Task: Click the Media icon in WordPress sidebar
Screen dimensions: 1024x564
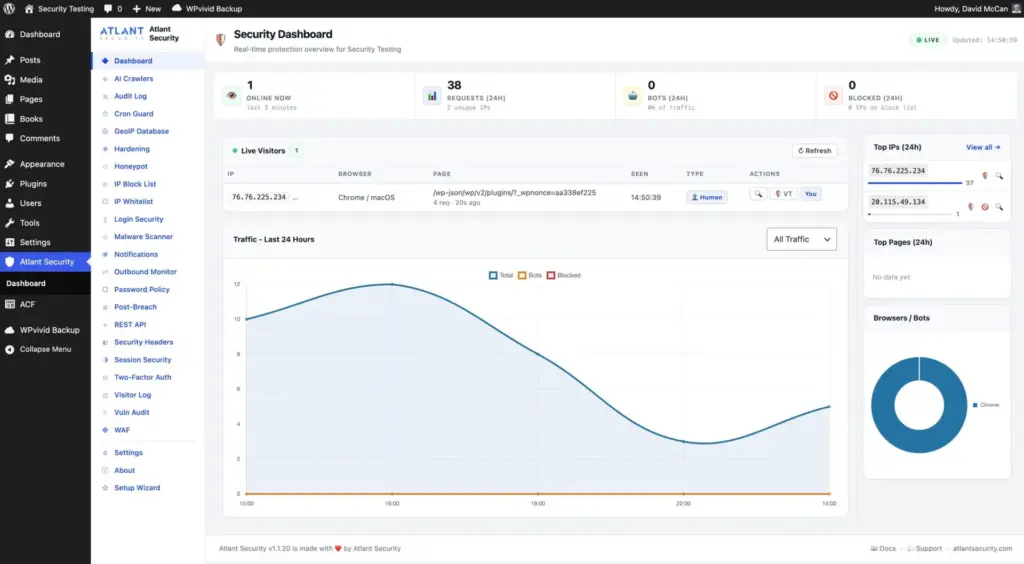Action: (x=10, y=80)
